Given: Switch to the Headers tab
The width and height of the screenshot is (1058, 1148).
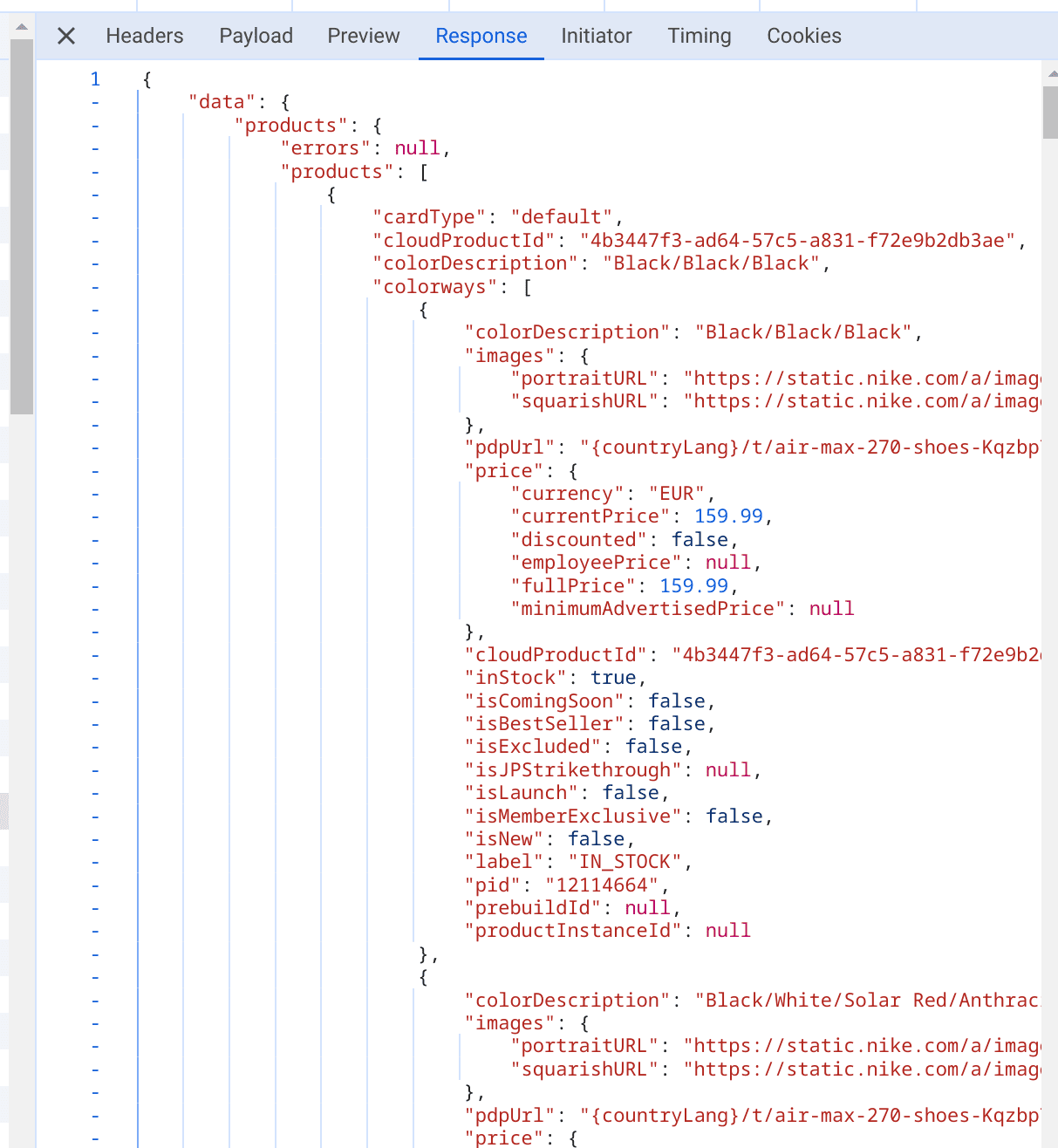Looking at the screenshot, I should pos(144,36).
